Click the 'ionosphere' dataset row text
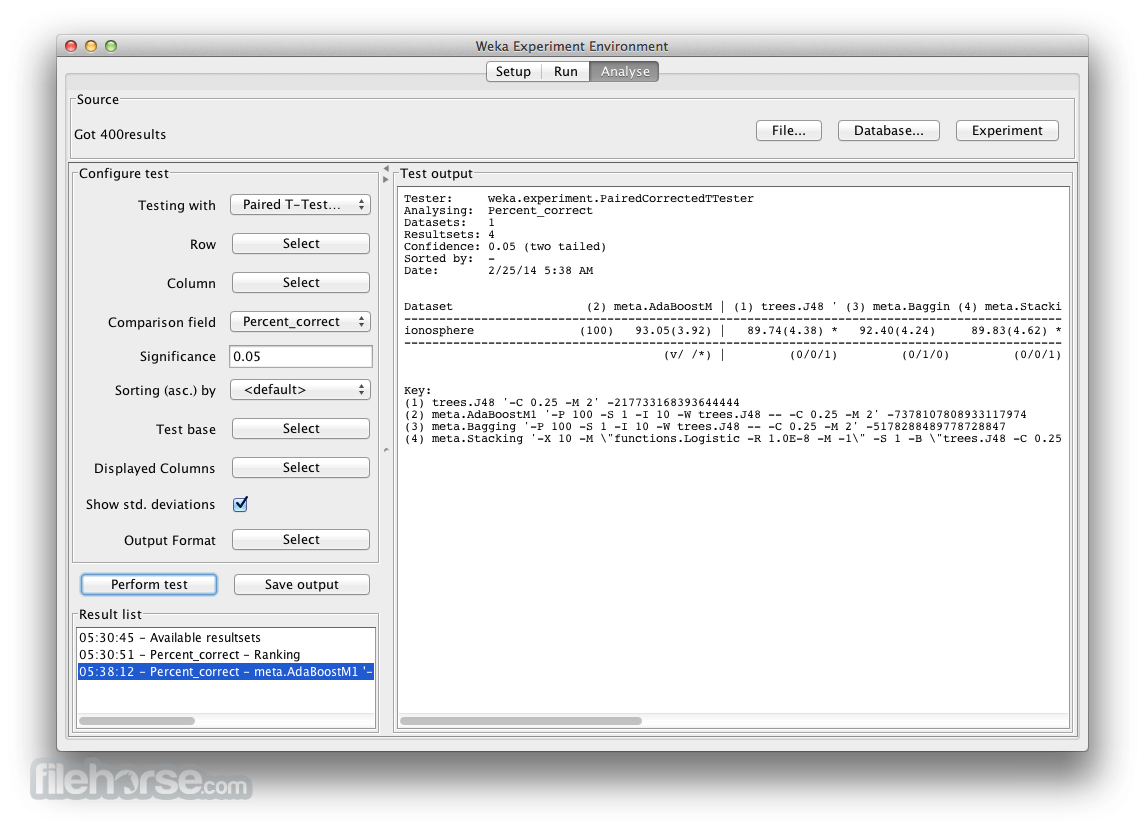 tap(439, 331)
